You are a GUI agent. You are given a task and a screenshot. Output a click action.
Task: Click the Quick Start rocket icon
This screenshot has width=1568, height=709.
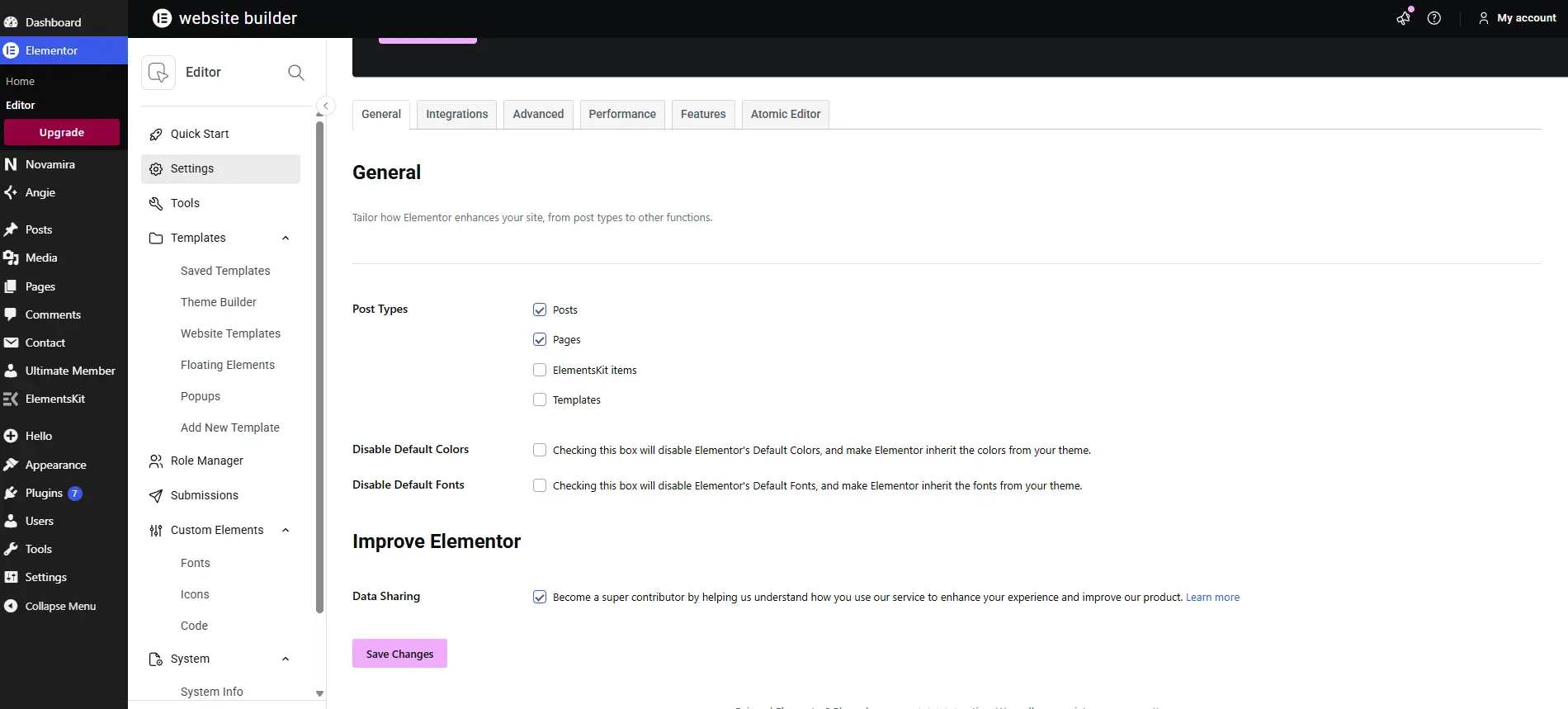tap(156, 134)
